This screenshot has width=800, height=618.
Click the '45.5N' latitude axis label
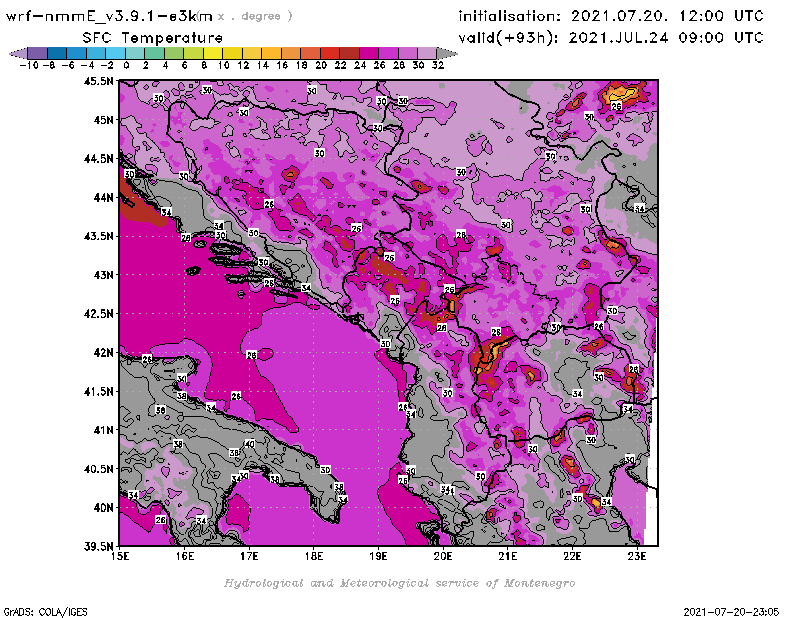(x=98, y=81)
